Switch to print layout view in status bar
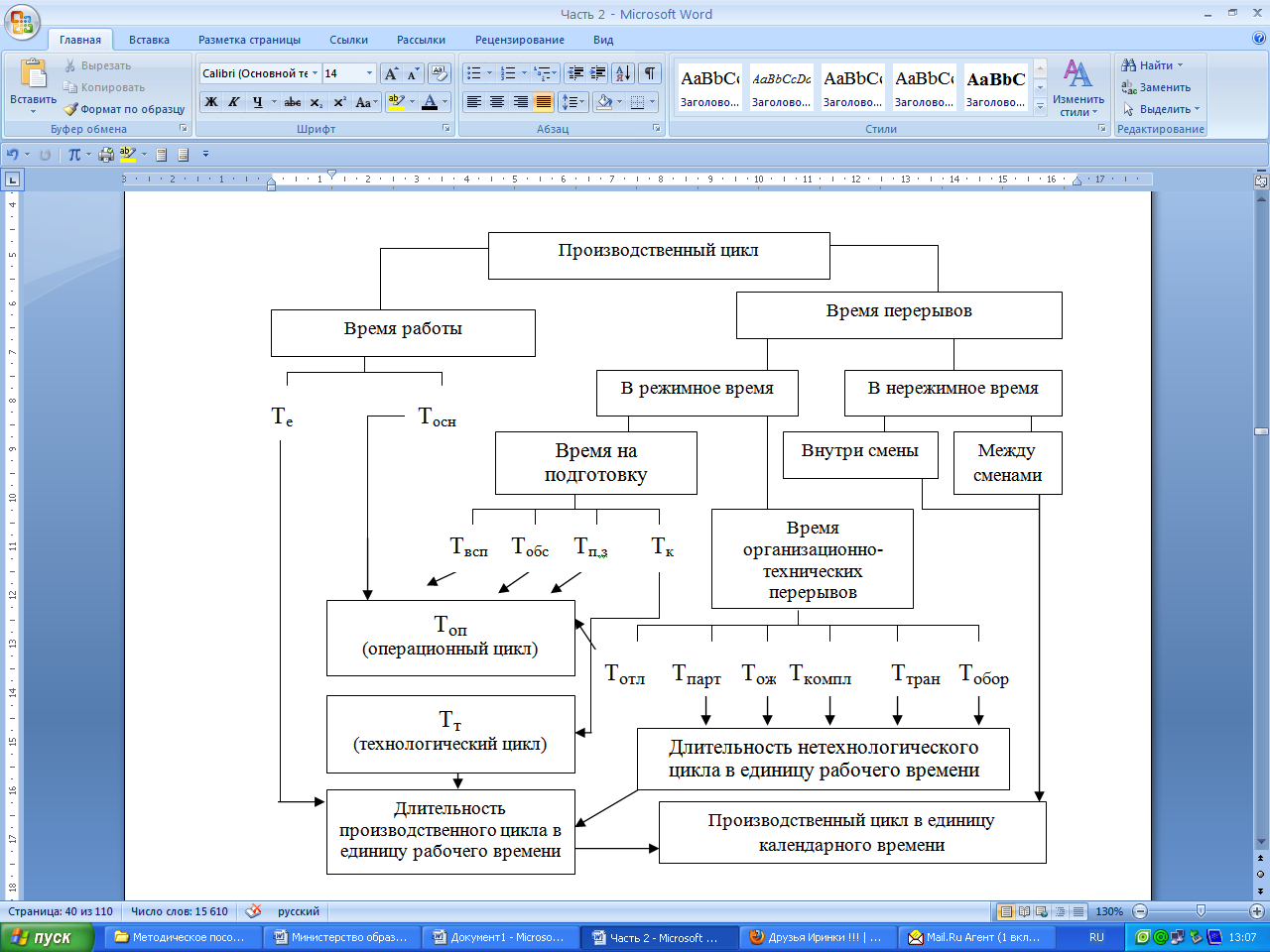 pos(1006,911)
